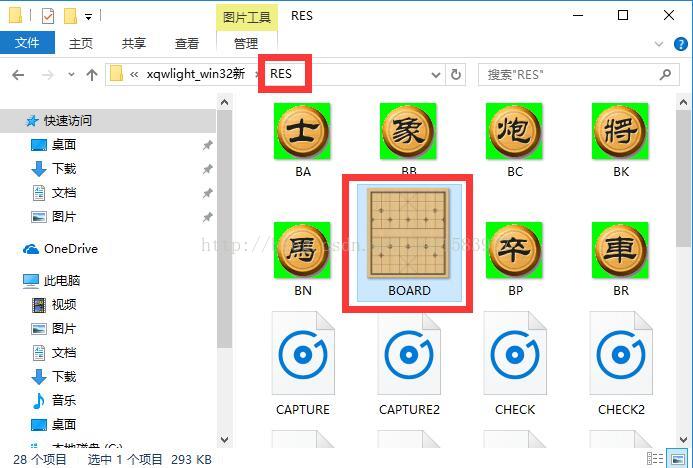This screenshot has width=693, height=468.
Task: Expand the ribbon with the chevron
Action: point(659,44)
